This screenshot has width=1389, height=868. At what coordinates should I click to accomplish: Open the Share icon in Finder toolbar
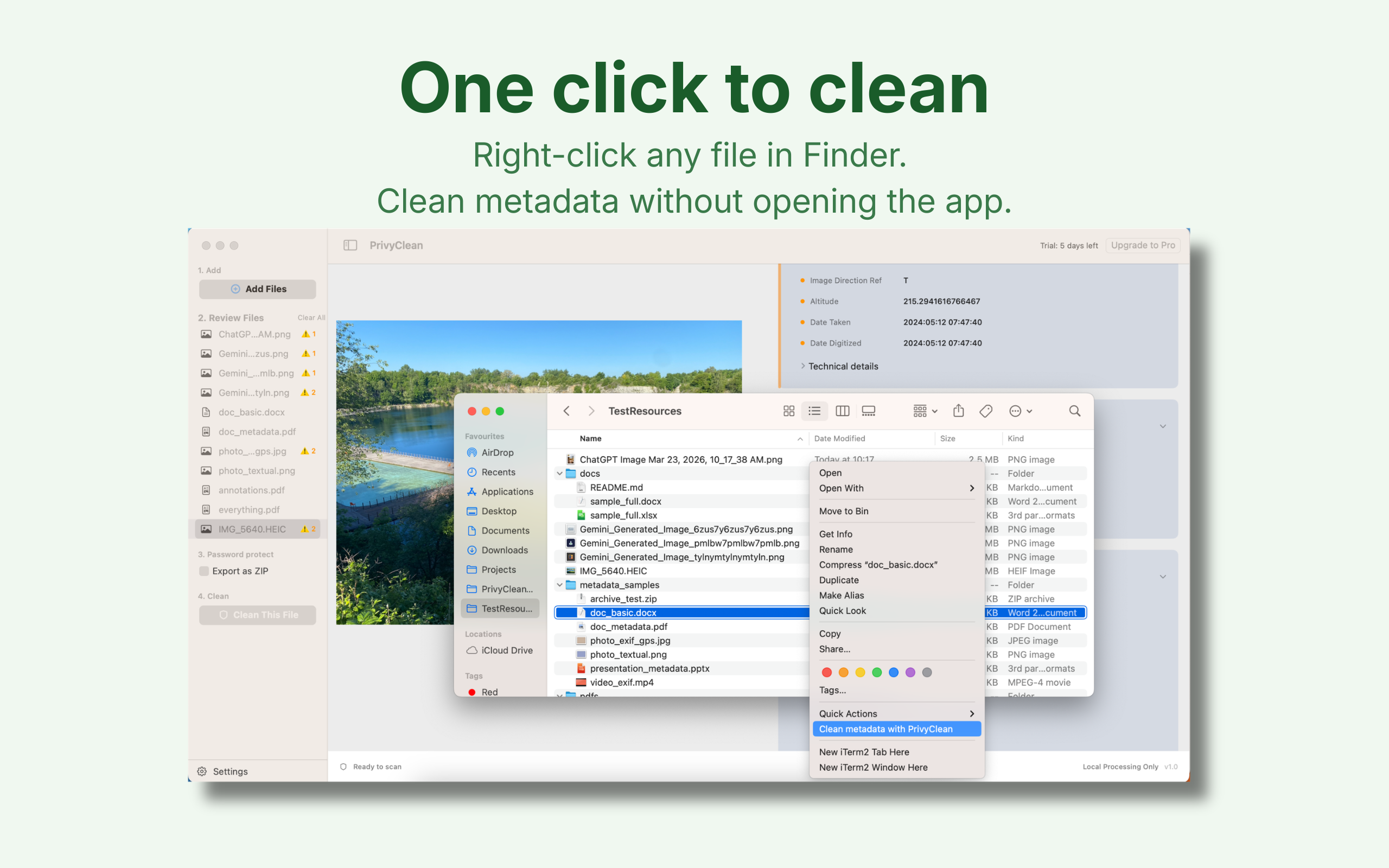[959, 411]
